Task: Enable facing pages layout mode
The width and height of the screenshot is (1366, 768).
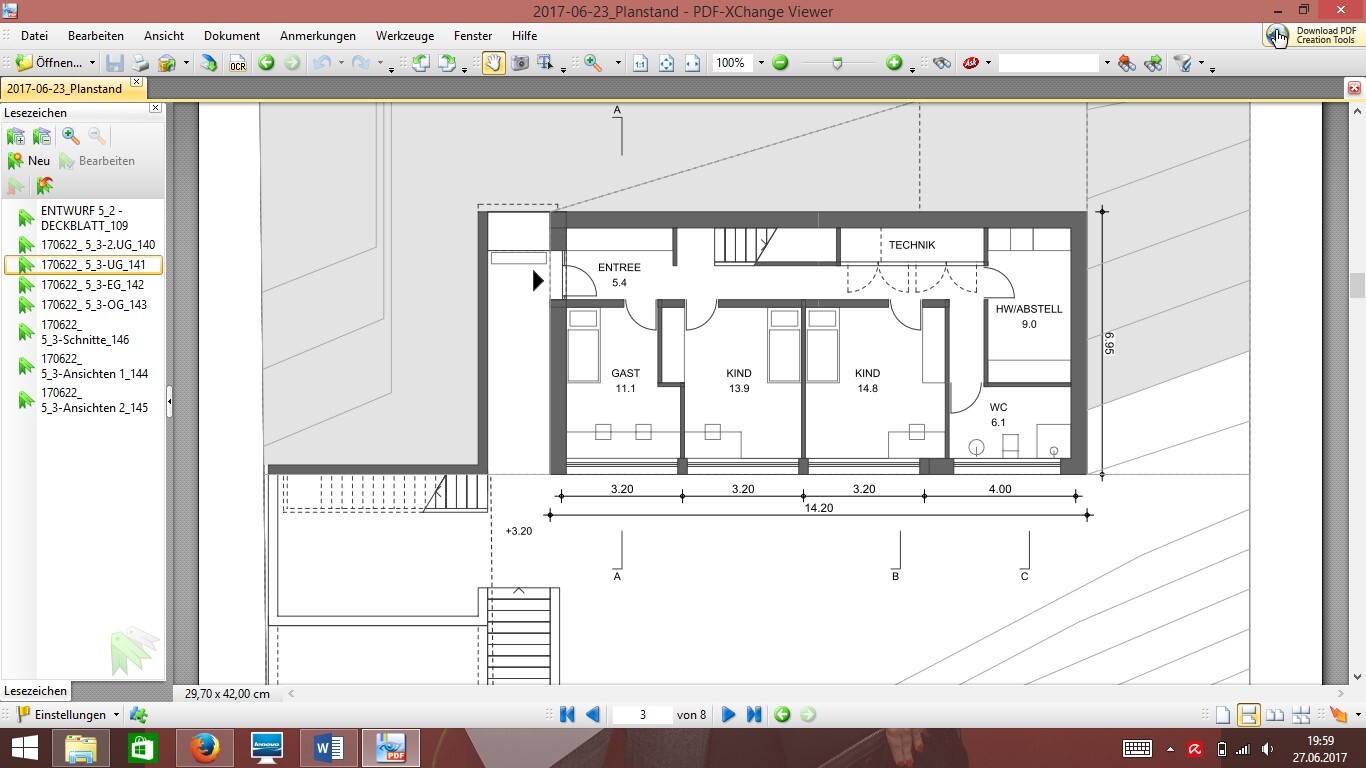Action: coord(1274,714)
